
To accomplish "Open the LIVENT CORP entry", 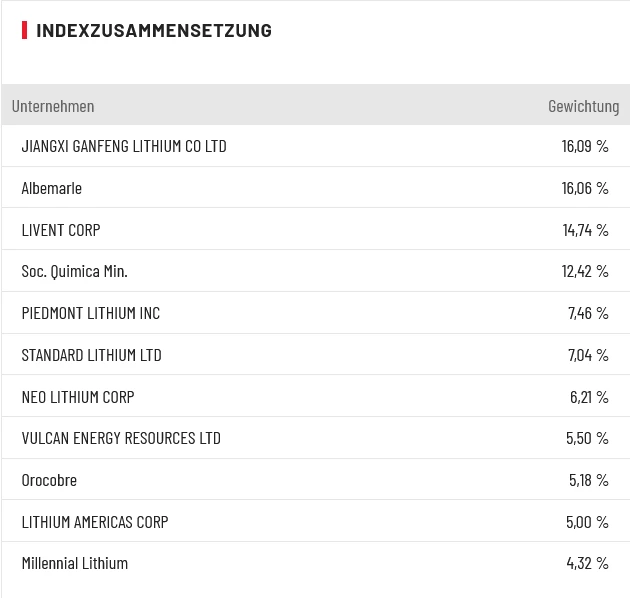I will pyautogui.click(x=61, y=230).
